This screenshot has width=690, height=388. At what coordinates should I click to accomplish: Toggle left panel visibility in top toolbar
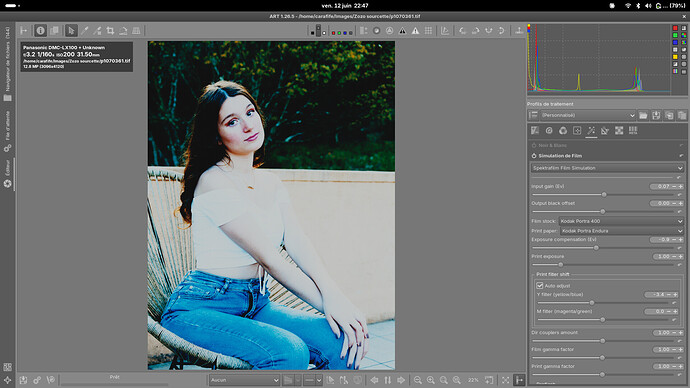(x=24, y=30)
